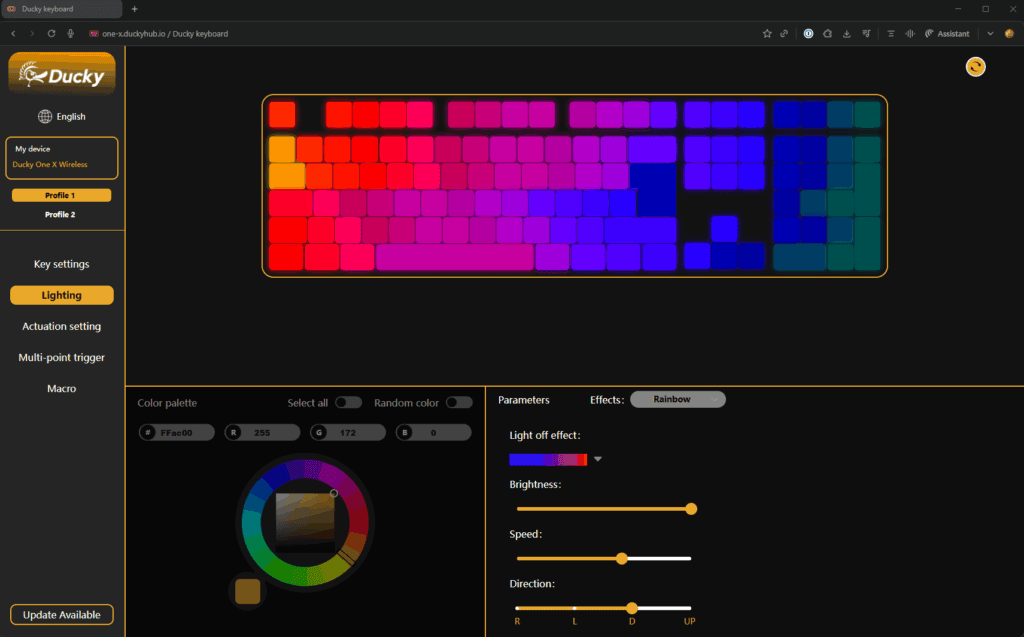
Task: Expand the browser toolbar chevron menu
Action: point(990,33)
